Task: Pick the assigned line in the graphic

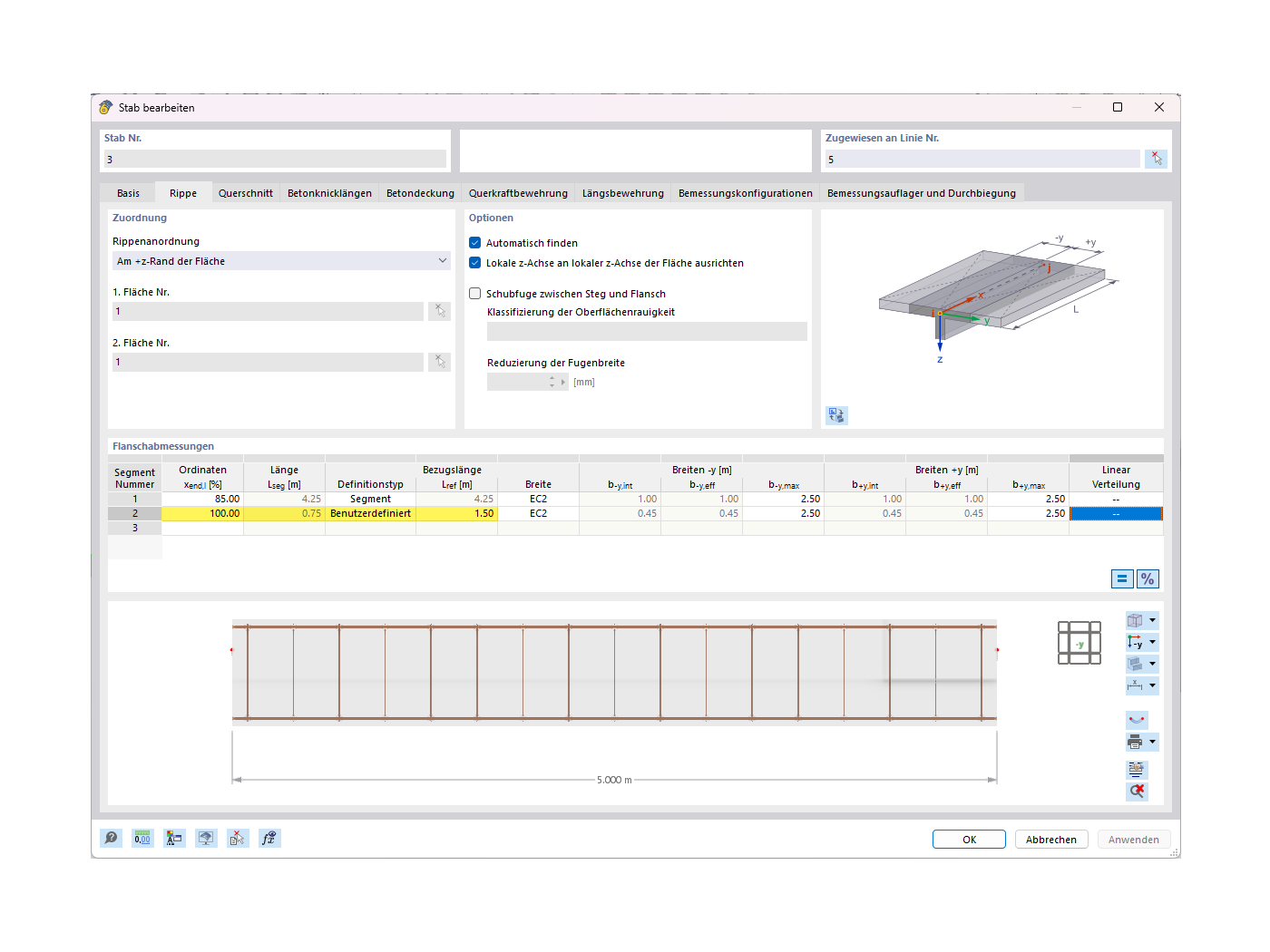Action: (1156, 159)
